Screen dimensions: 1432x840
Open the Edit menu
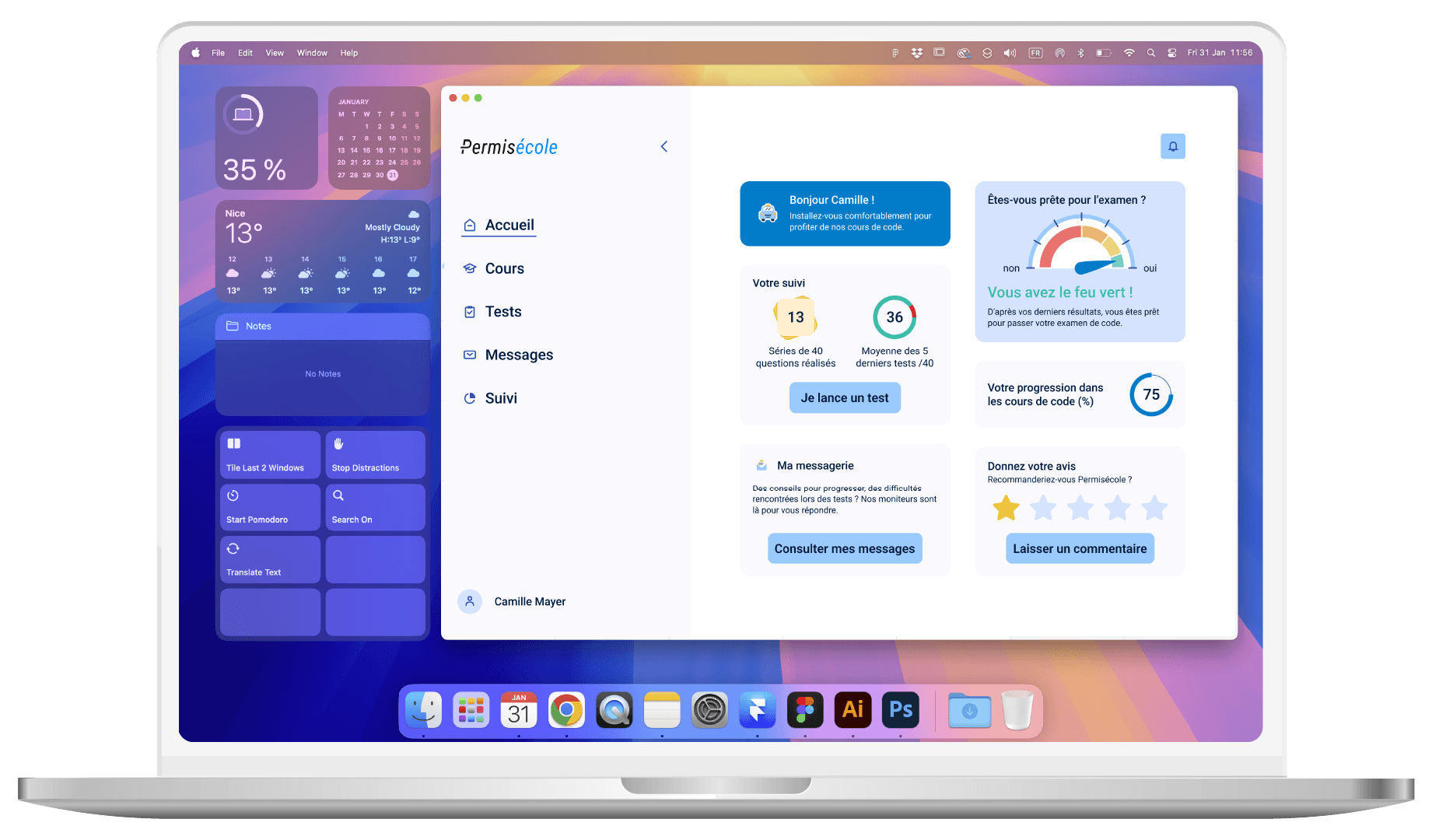(x=245, y=53)
